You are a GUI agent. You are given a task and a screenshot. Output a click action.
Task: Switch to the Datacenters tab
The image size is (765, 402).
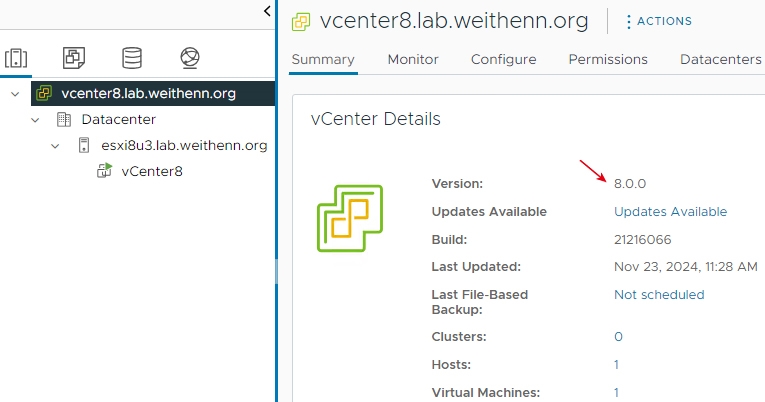(721, 60)
